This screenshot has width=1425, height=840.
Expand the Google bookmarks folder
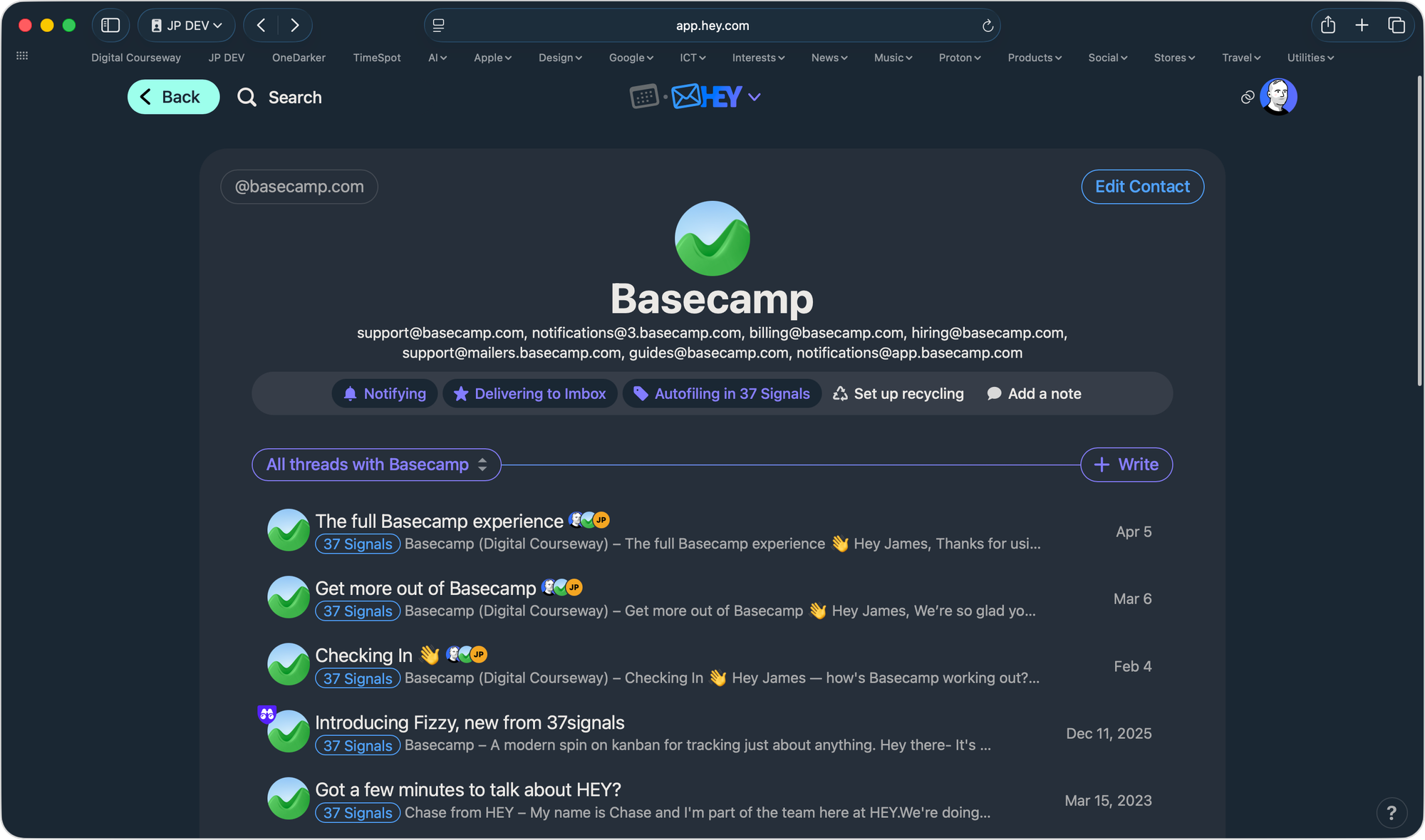click(631, 58)
